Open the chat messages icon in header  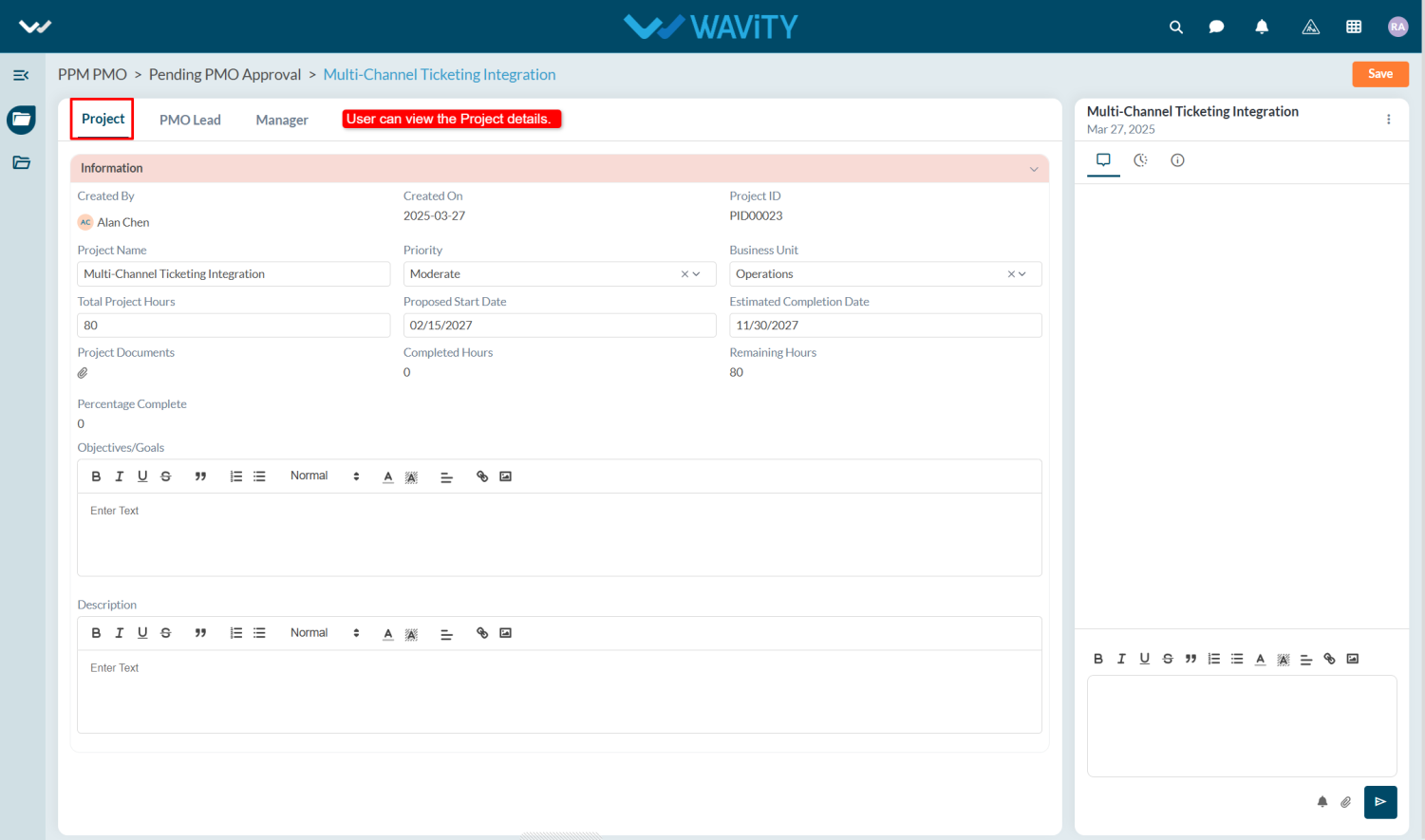point(1216,27)
